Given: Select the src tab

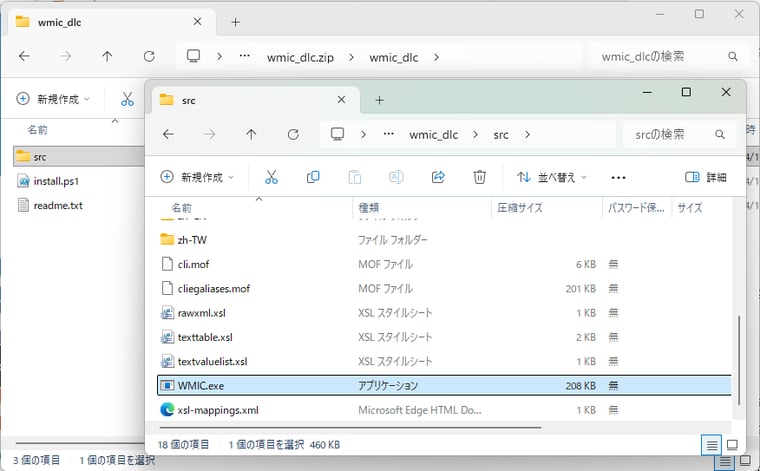Looking at the screenshot, I should [x=256, y=100].
